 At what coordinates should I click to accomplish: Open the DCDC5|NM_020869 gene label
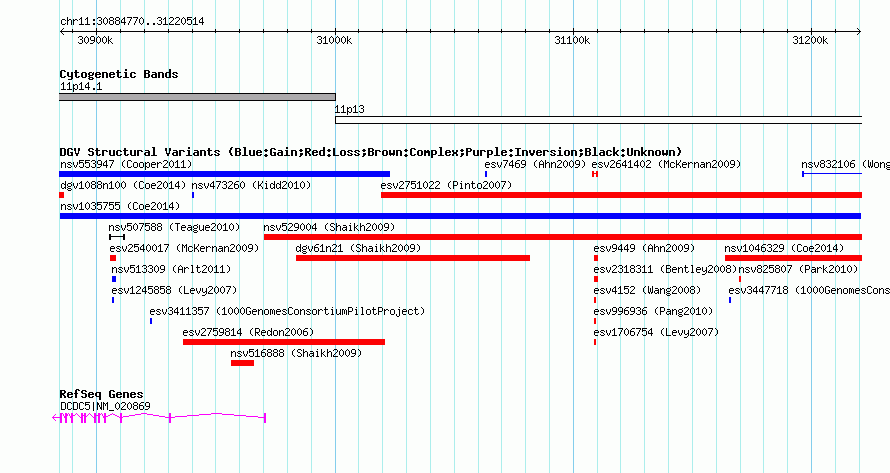point(105,406)
